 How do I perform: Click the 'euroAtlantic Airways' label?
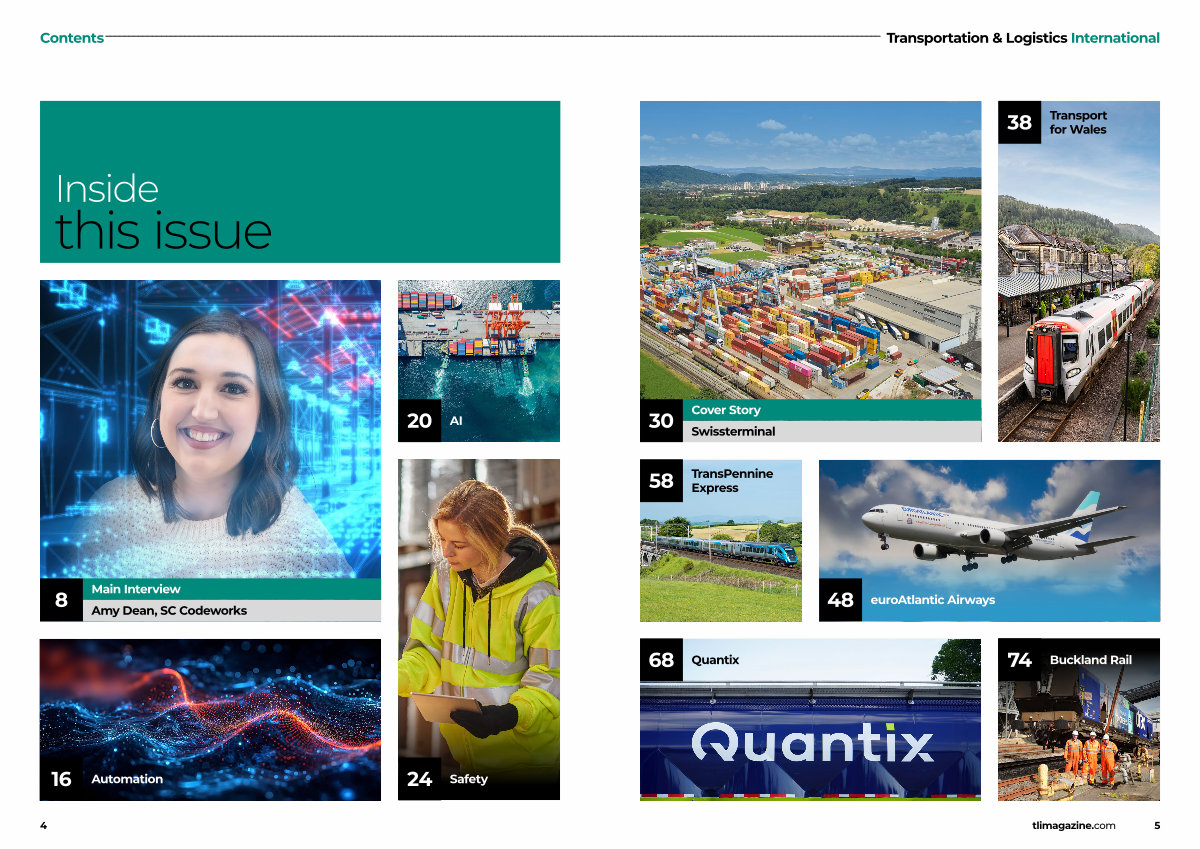932,600
